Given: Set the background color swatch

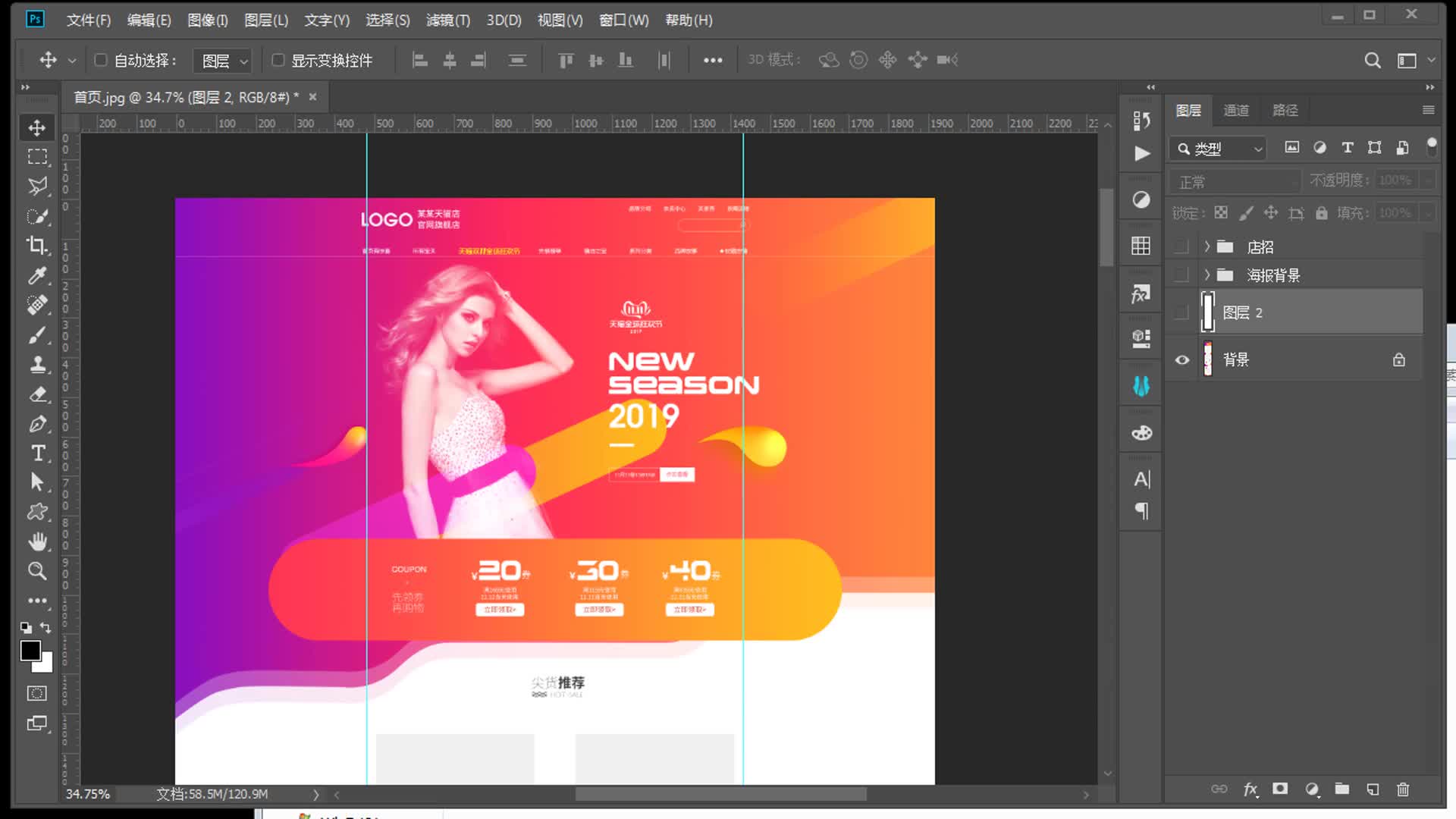Looking at the screenshot, I should pos(45,665).
